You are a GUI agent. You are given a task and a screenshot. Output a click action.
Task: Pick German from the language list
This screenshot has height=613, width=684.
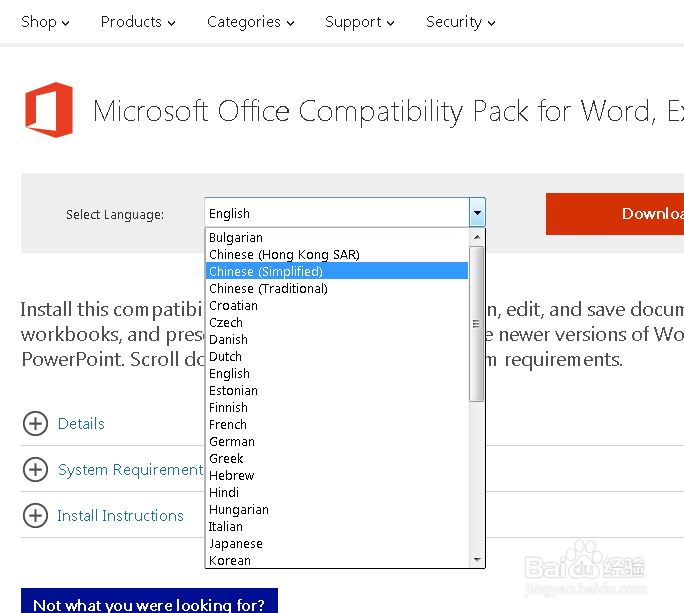point(232,441)
